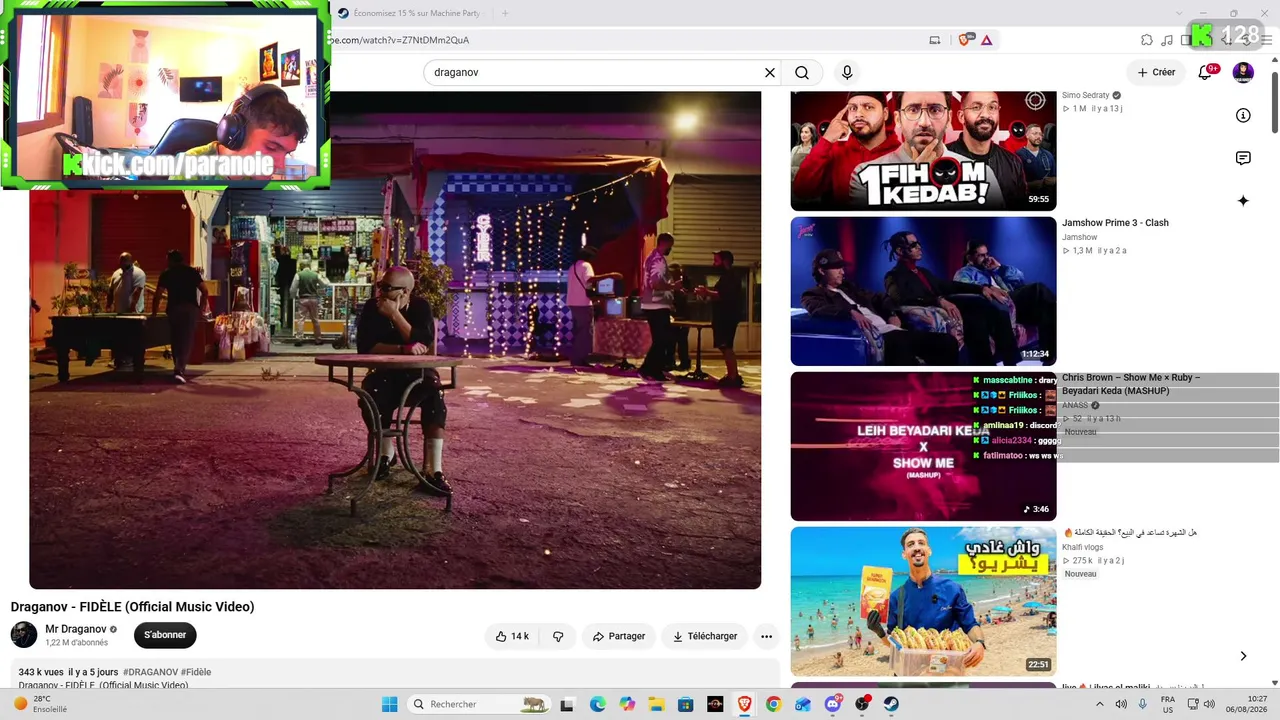Image resolution: width=1280 pixels, height=720 pixels.
Task: Open the YouTube account avatar menu
Action: click(1243, 72)
